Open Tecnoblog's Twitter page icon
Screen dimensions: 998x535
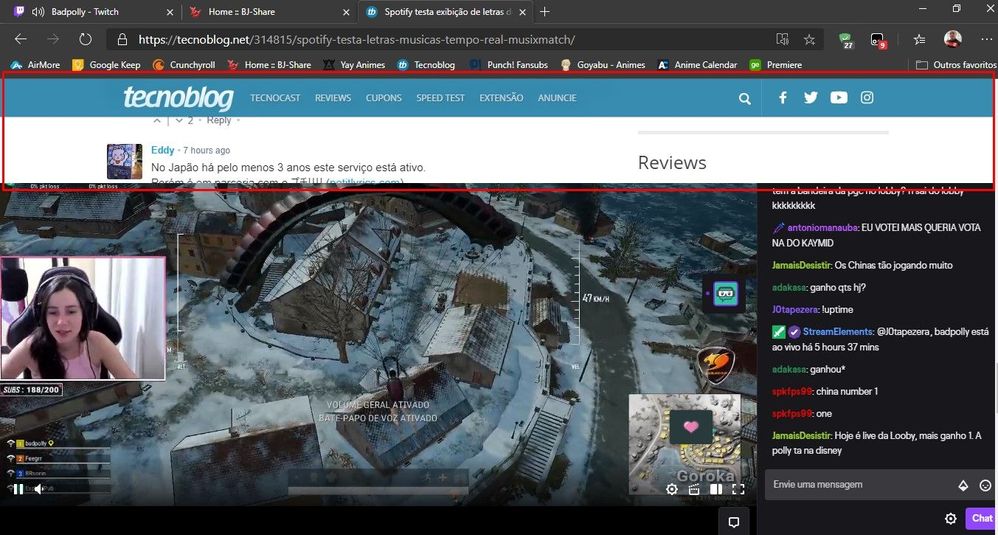click(810, 97)
